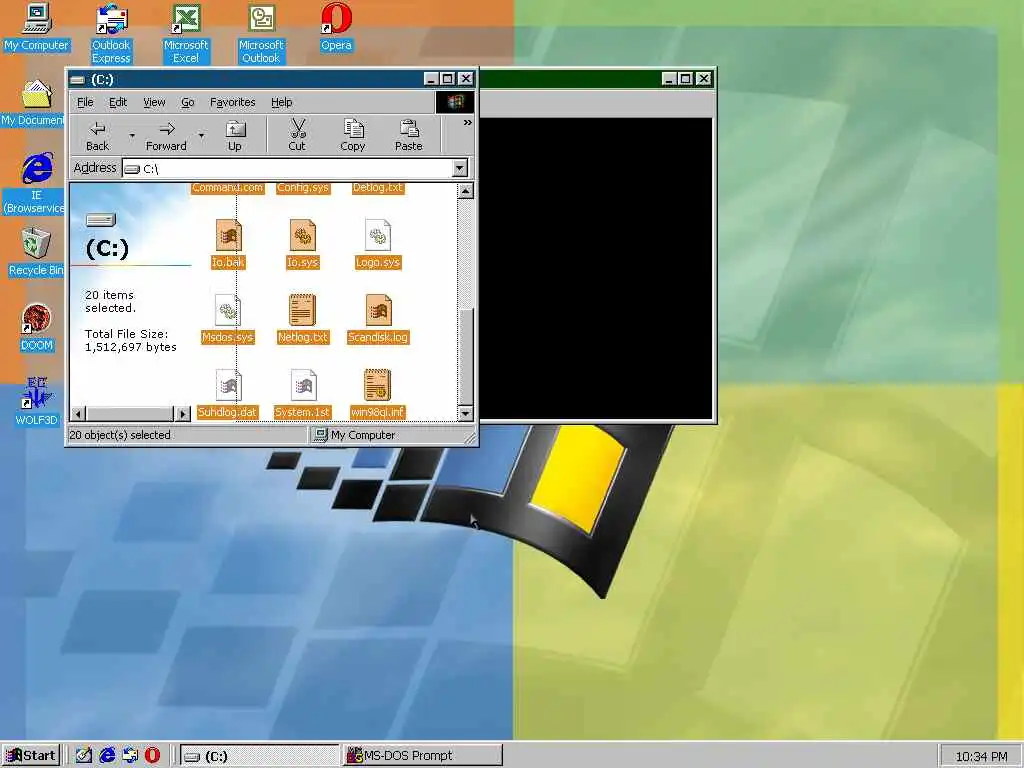Click the Config.sys file label
This screenshot has width=1024, height=768.
(302, 188)
